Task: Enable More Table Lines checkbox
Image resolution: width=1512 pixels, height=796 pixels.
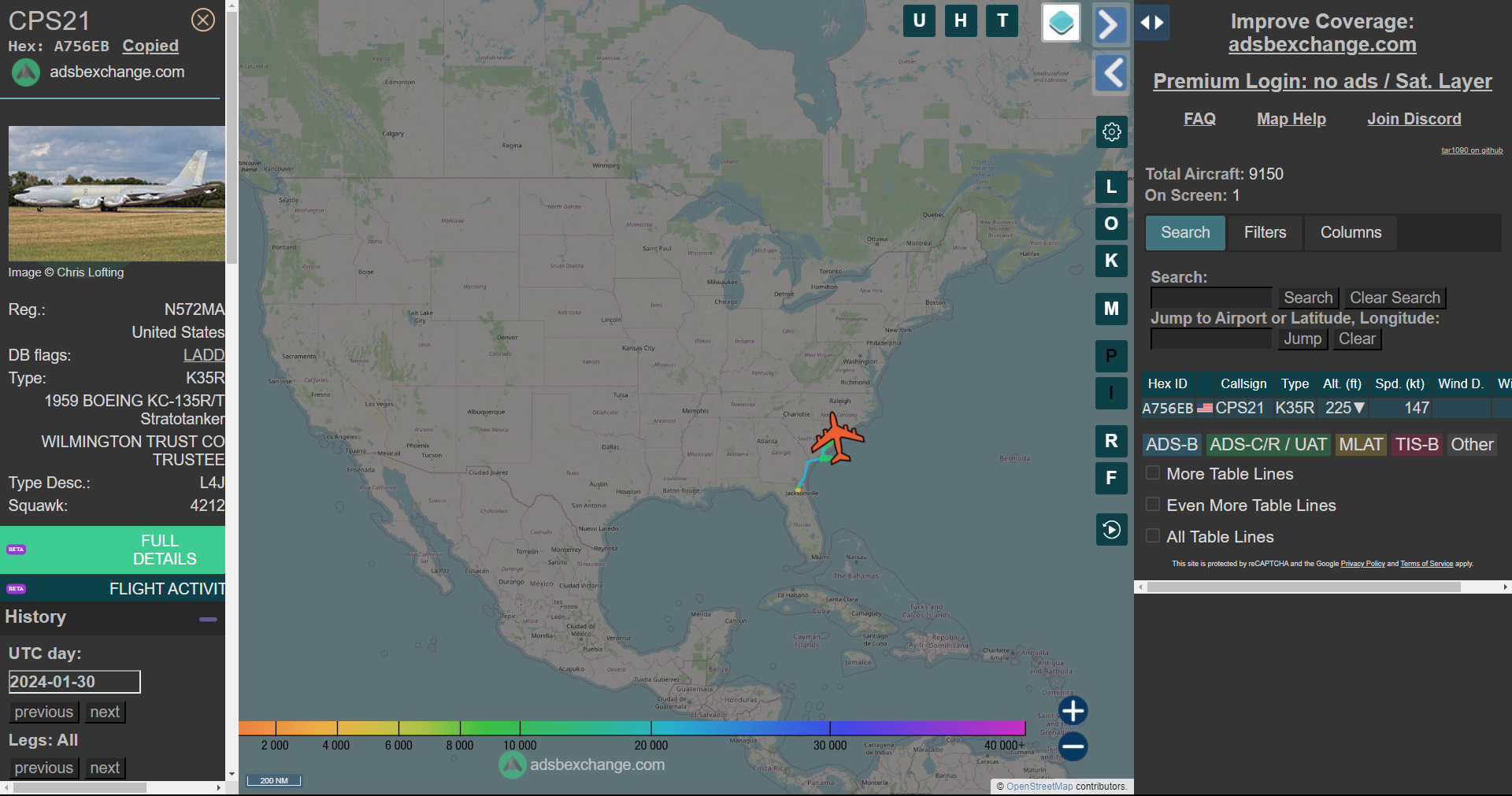Action: tap(1153, 473)
